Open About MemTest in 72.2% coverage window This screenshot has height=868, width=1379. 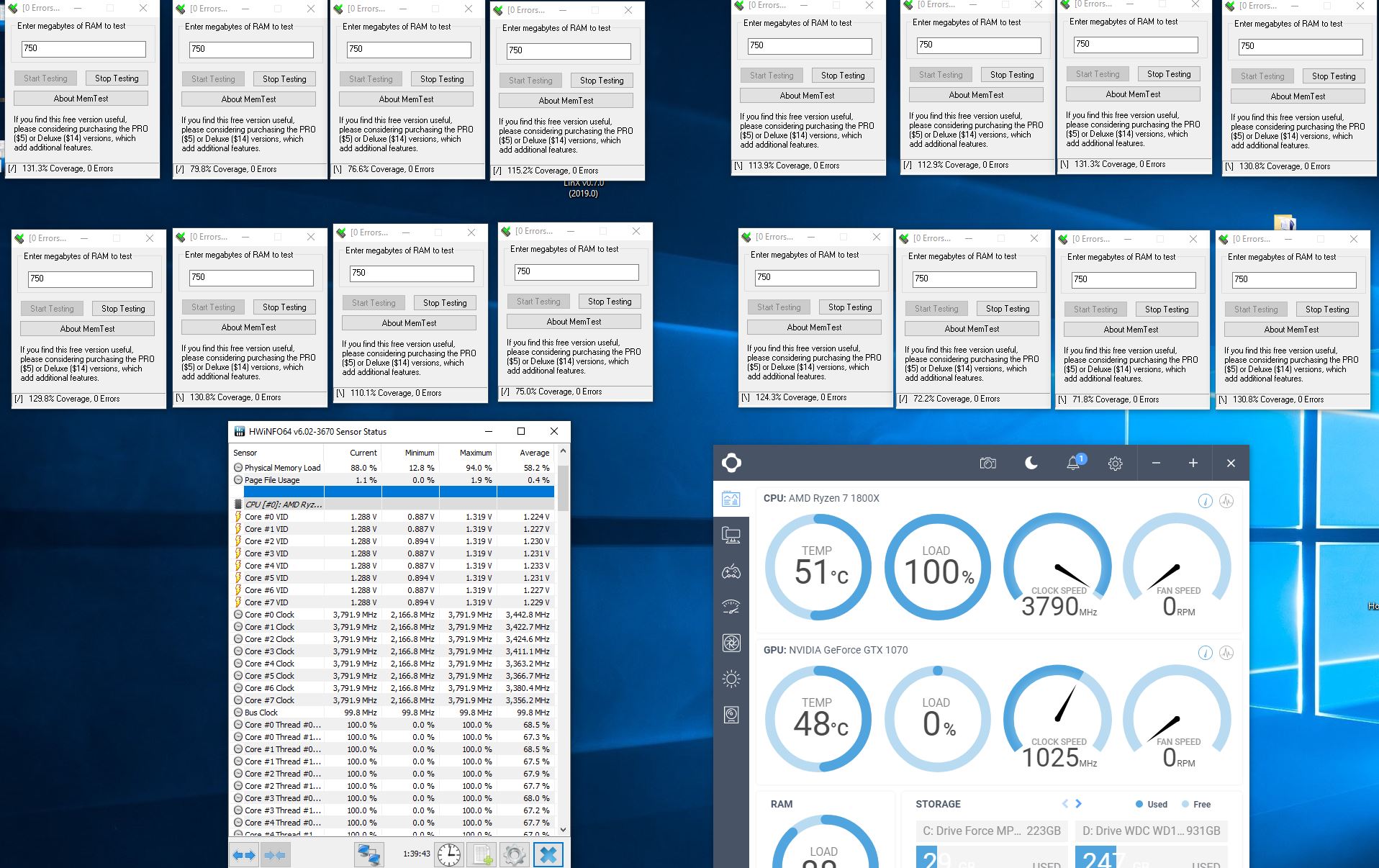(972, 329)
